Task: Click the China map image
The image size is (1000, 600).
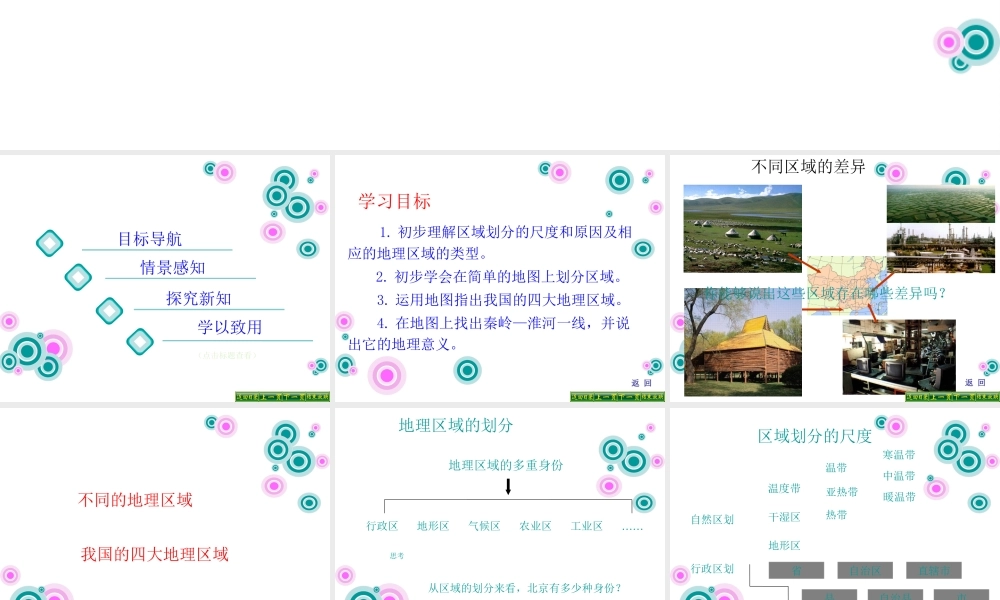Action: pos(846,285)
